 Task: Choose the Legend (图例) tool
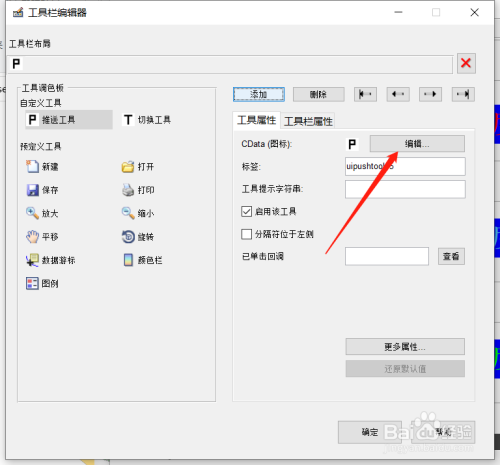[42, 283]
